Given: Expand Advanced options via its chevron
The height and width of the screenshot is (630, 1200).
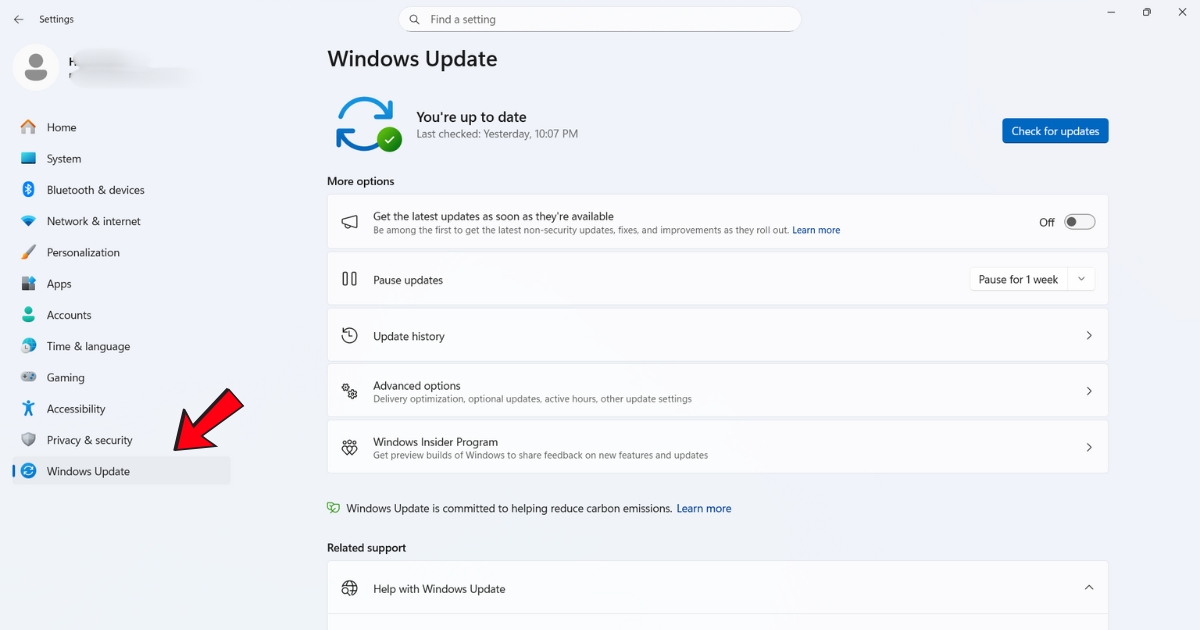Looking at the screenshot, I should pos(1089,391).
